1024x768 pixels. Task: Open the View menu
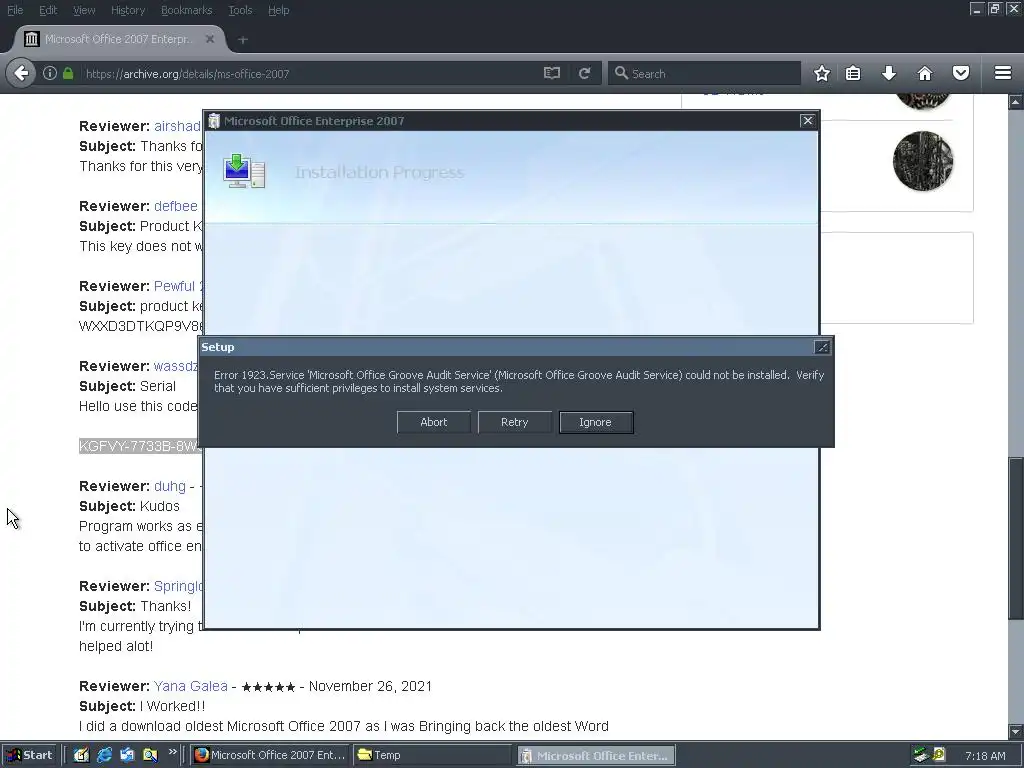[84, 10]
